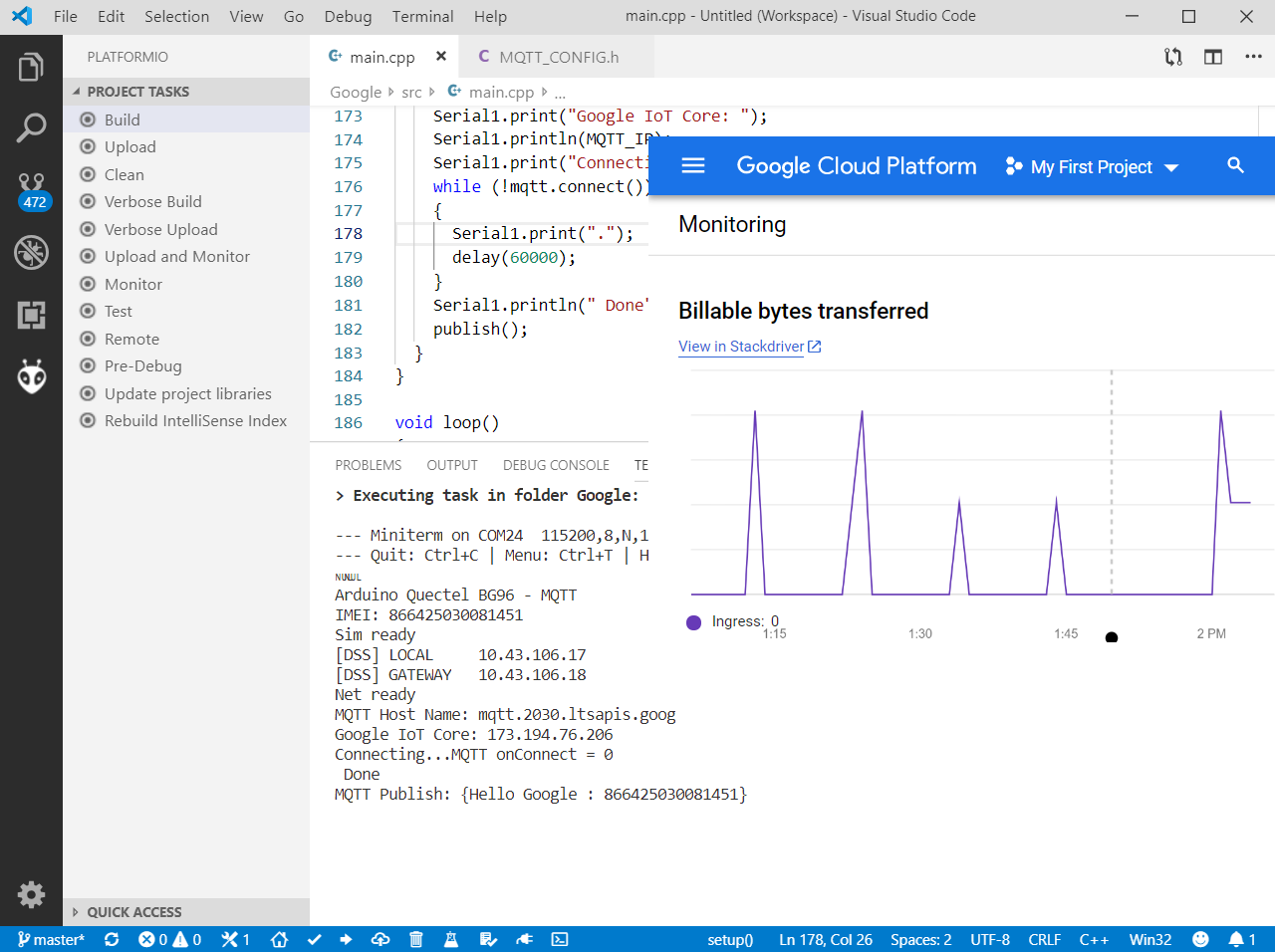Click PlatformIO Upload arrow in status bar
The height and width of the screenshot is (952, 1275).
[346, 939]
